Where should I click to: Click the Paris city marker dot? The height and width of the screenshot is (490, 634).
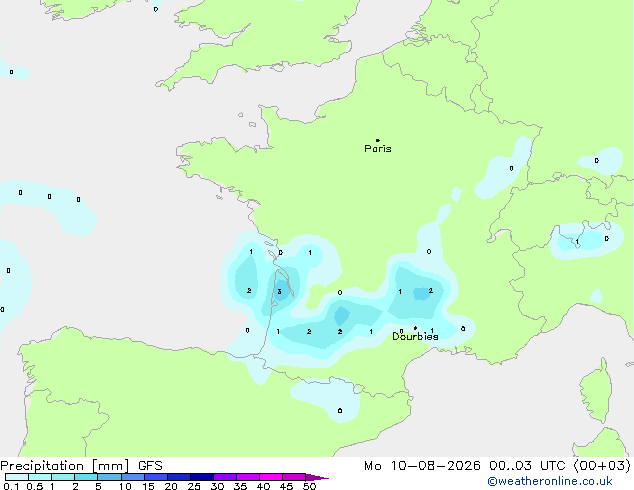pos(378,140)
